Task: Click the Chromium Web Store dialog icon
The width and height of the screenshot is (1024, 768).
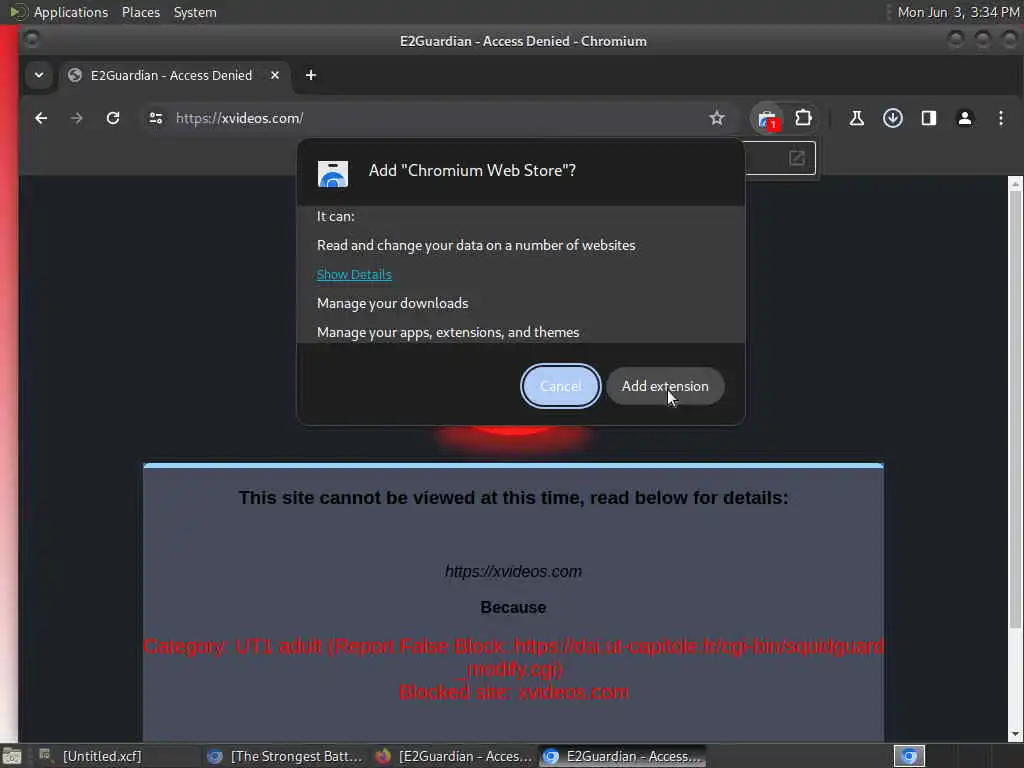Action: (x=332, y=174)
